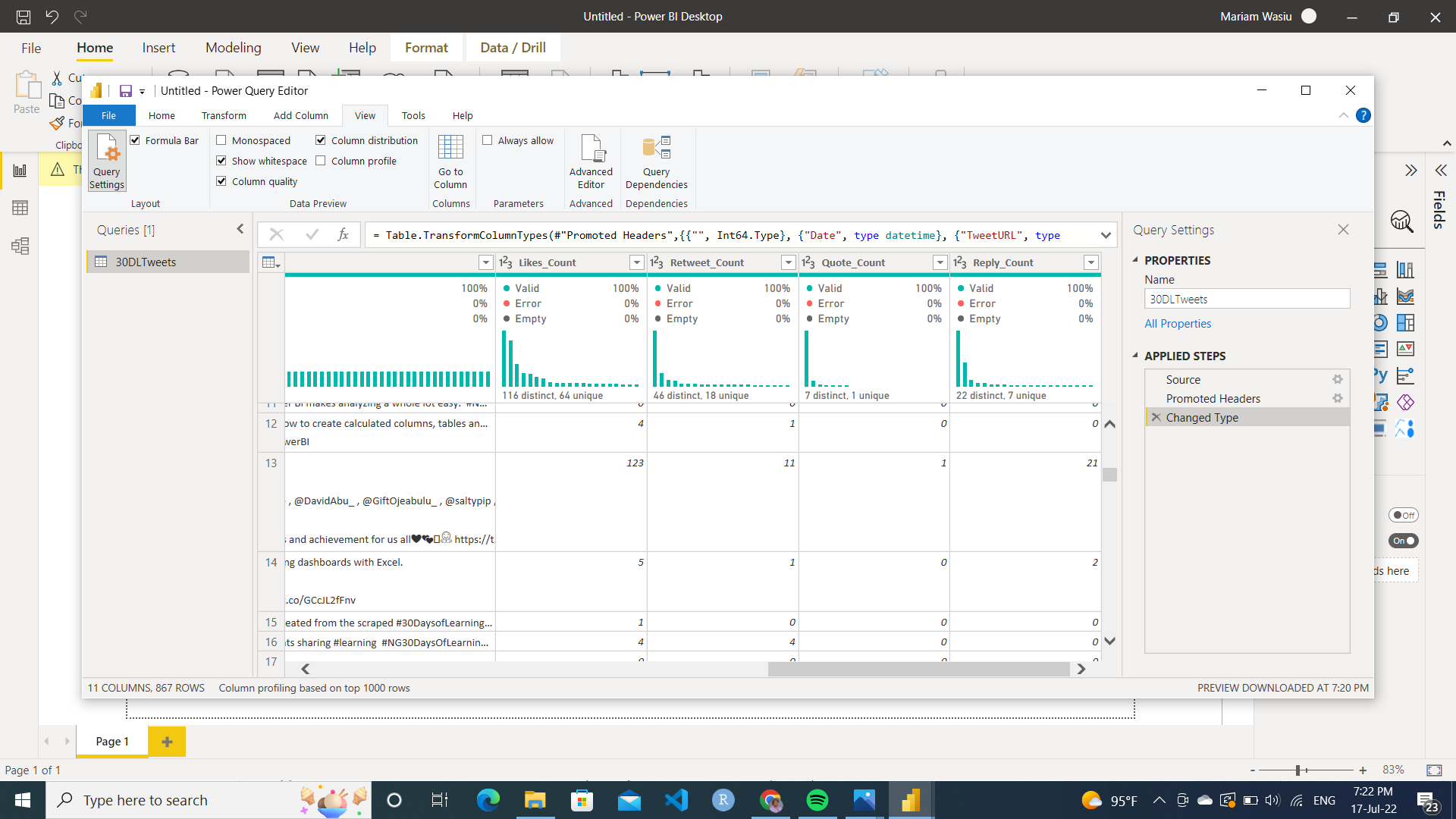Enable the Monospaced checkbox
Image resolution: width=1456 pixels, height=819 pixels.
[x=221, y=140]
